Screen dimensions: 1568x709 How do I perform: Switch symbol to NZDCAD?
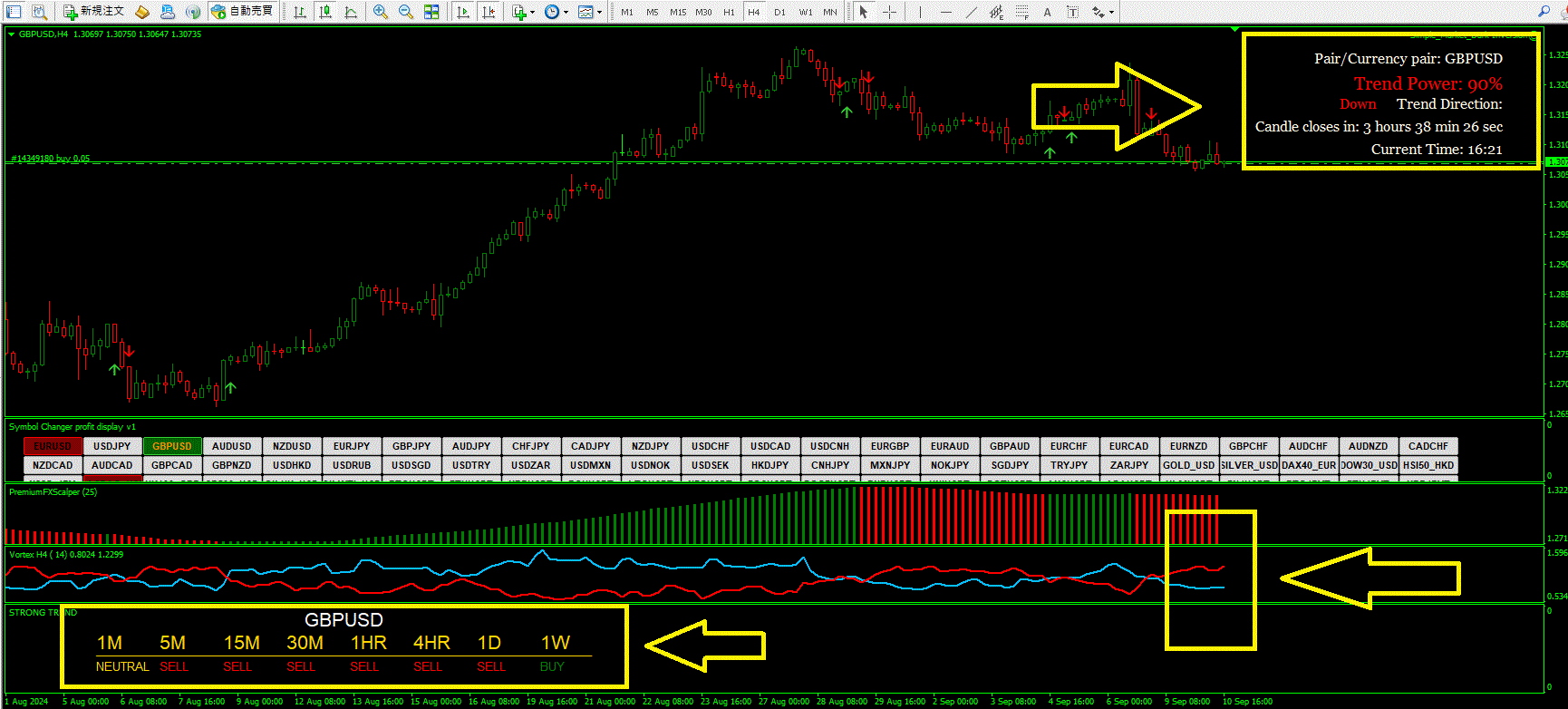coord(53,465)
